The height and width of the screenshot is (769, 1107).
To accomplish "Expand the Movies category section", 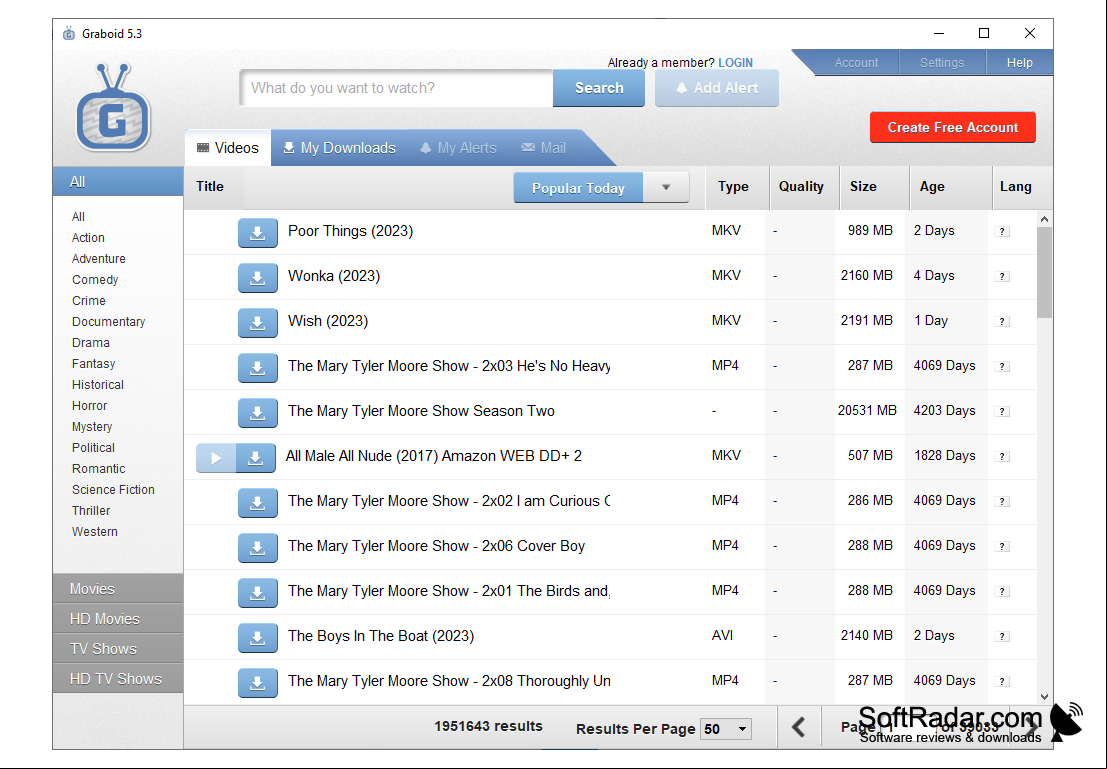I will [118, 589].
